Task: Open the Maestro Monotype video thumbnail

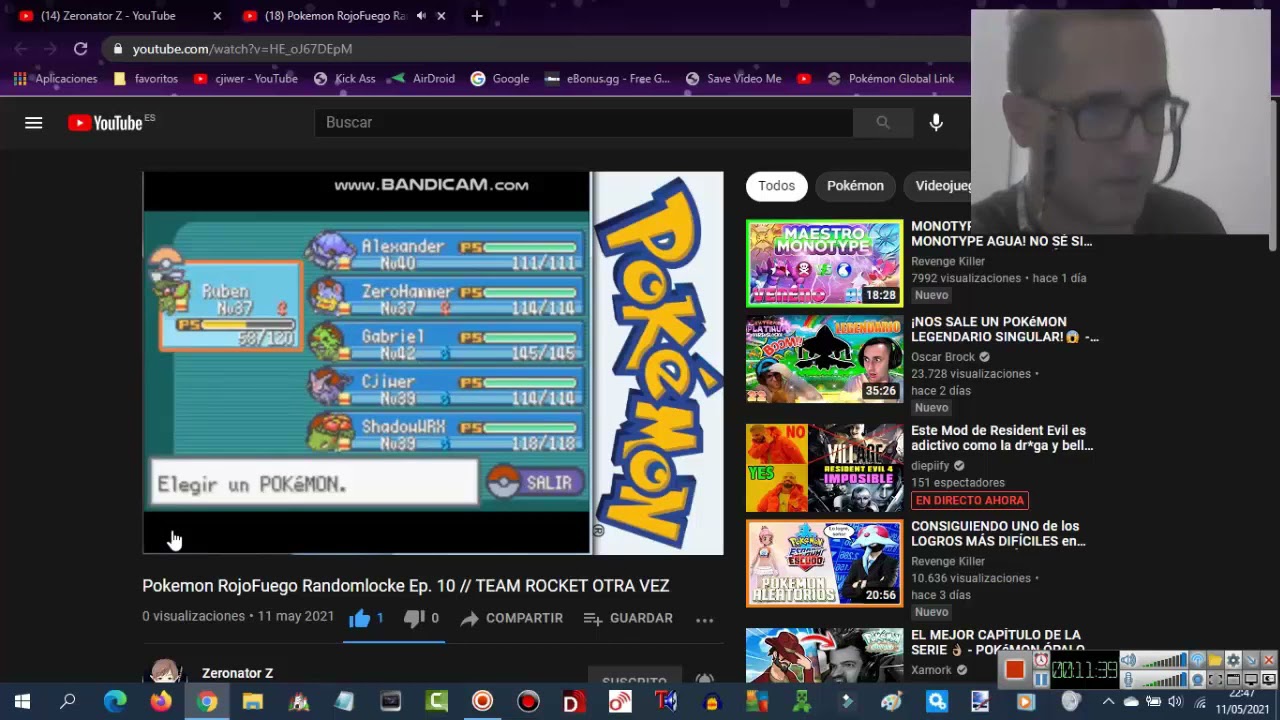Action: (824, 263)
